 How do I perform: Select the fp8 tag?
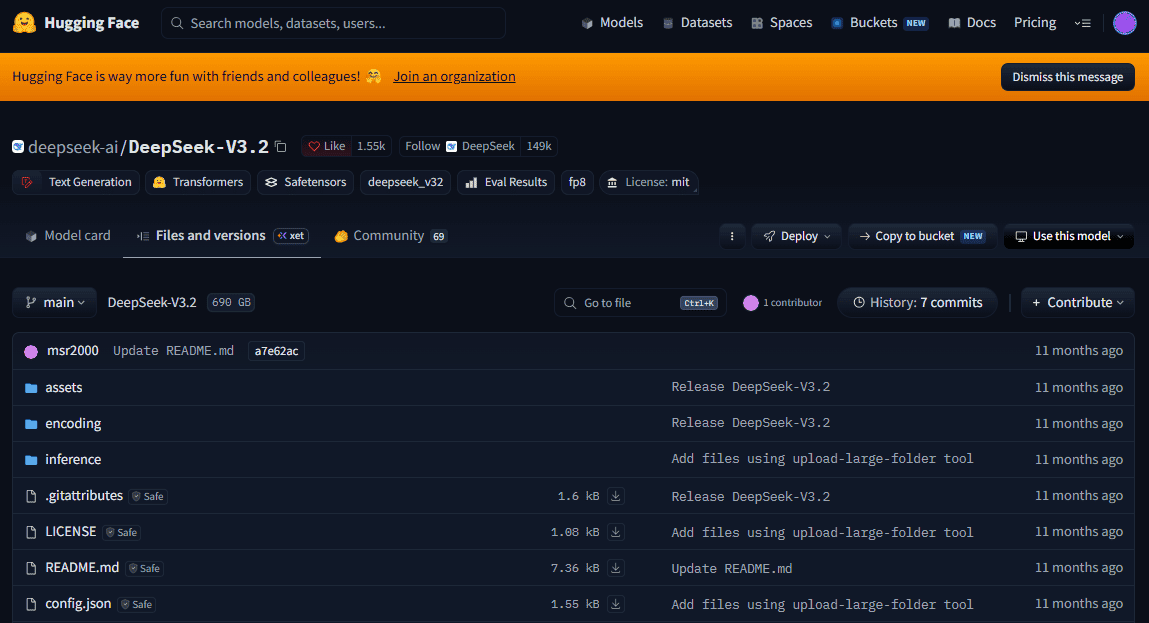[577, 182]
